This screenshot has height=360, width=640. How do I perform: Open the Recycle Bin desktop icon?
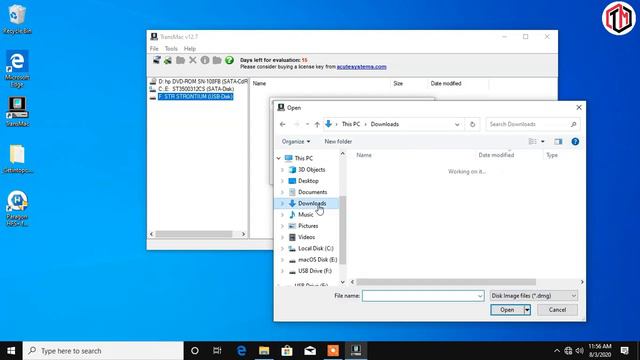pos(17,19)
